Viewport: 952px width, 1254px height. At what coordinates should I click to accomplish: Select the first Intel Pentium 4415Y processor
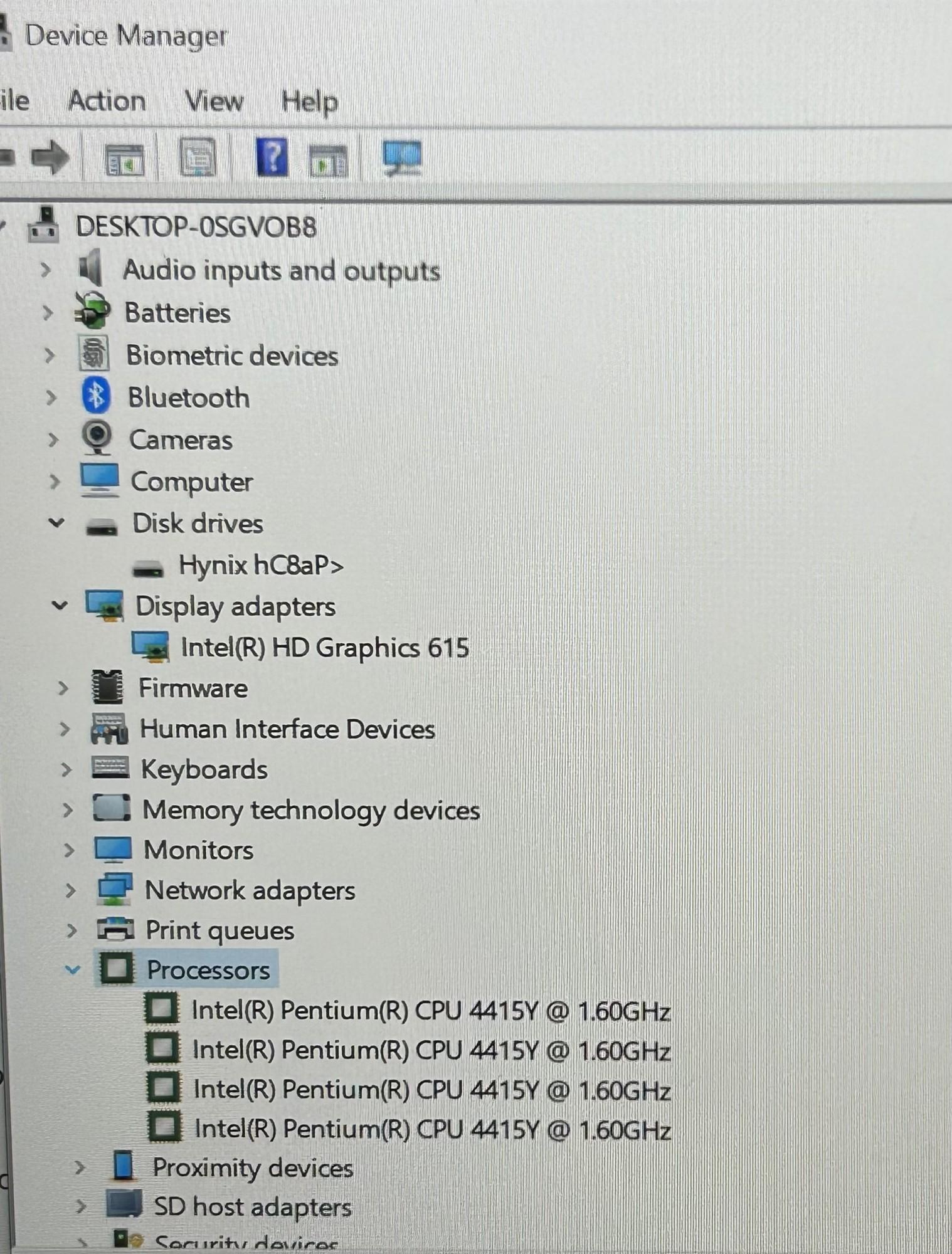click(x=431, y=1011)
